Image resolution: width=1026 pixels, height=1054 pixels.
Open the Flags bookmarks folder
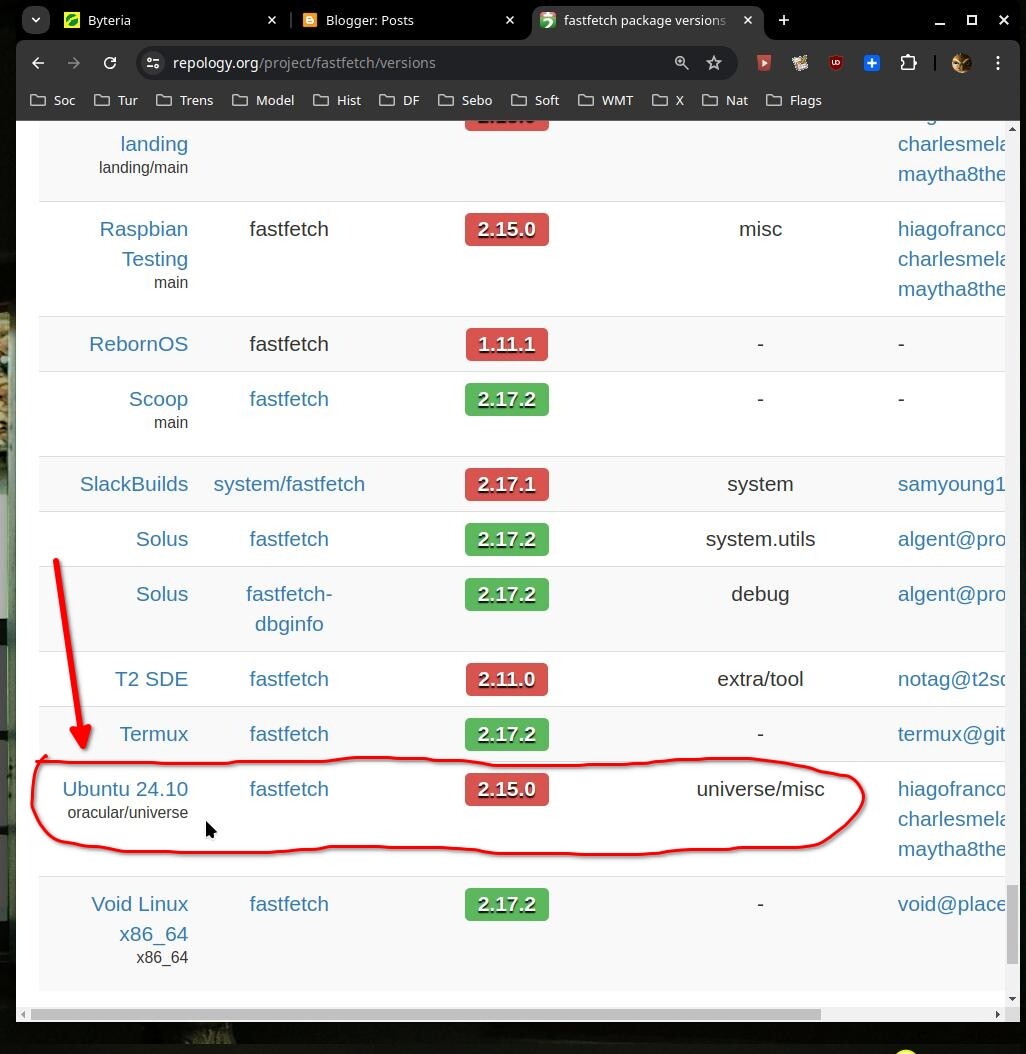pos(793,100)
